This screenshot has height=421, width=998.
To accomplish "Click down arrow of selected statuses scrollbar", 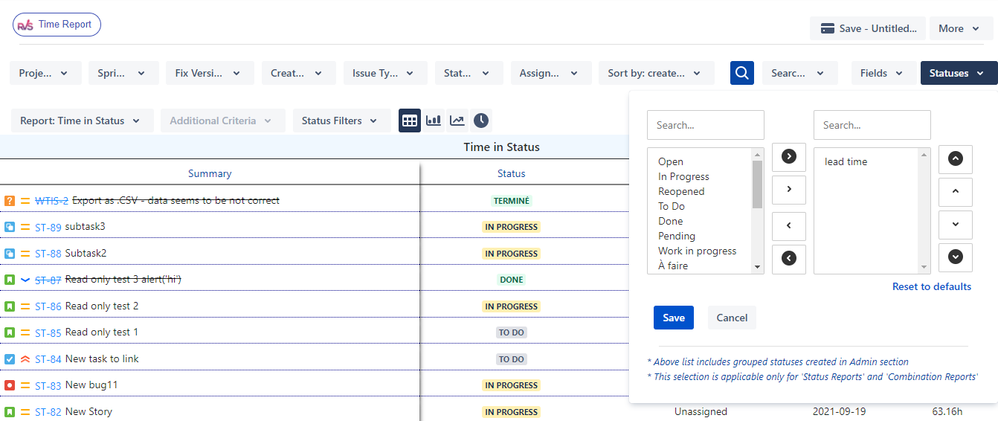I will [x=924, y=267].
